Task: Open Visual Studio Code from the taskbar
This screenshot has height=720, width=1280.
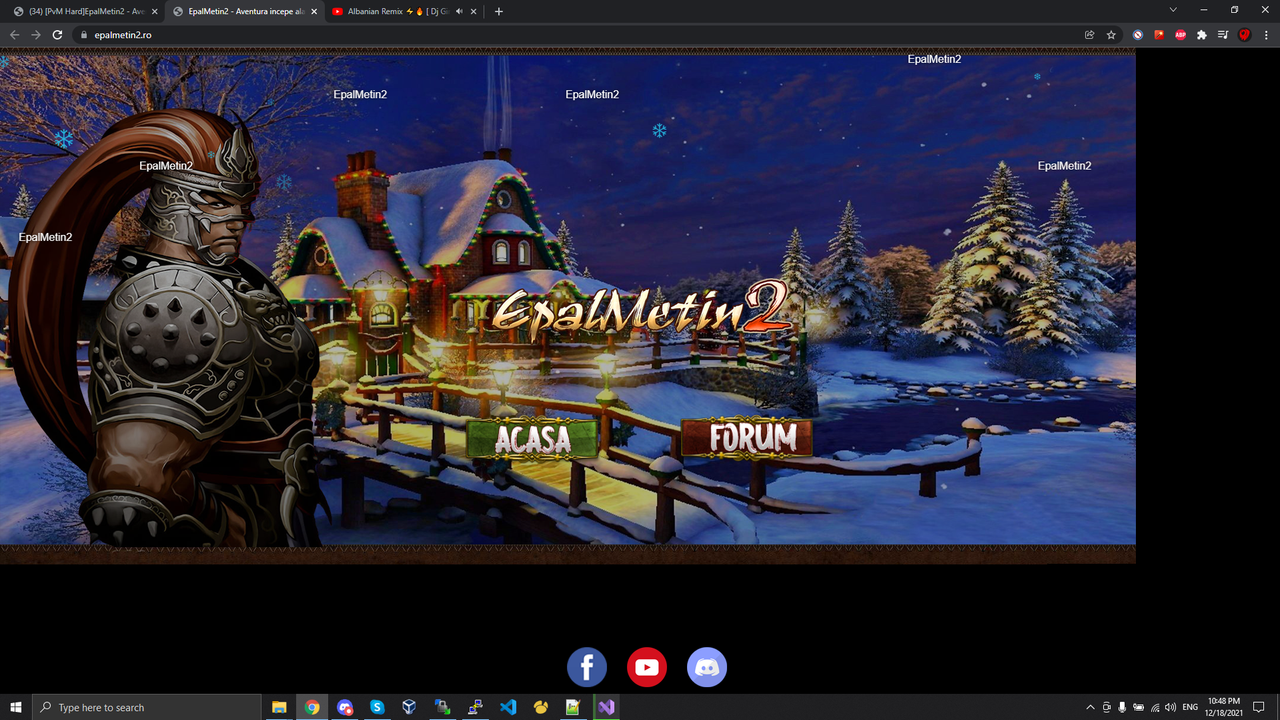Action: coord(508,707)
